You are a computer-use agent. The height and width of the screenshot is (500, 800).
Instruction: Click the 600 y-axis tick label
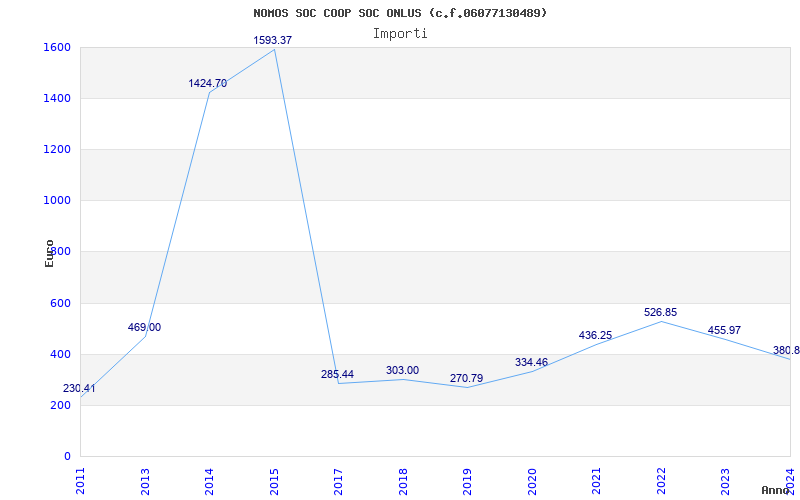pyautogui.click(x=60, y=304)
